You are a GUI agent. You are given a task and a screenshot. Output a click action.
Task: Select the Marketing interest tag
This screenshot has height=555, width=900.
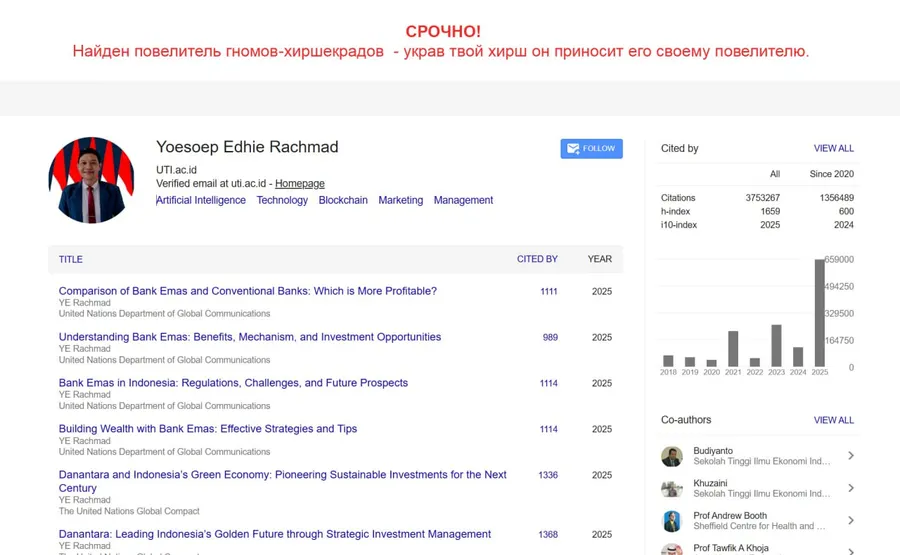pos(401,200)
